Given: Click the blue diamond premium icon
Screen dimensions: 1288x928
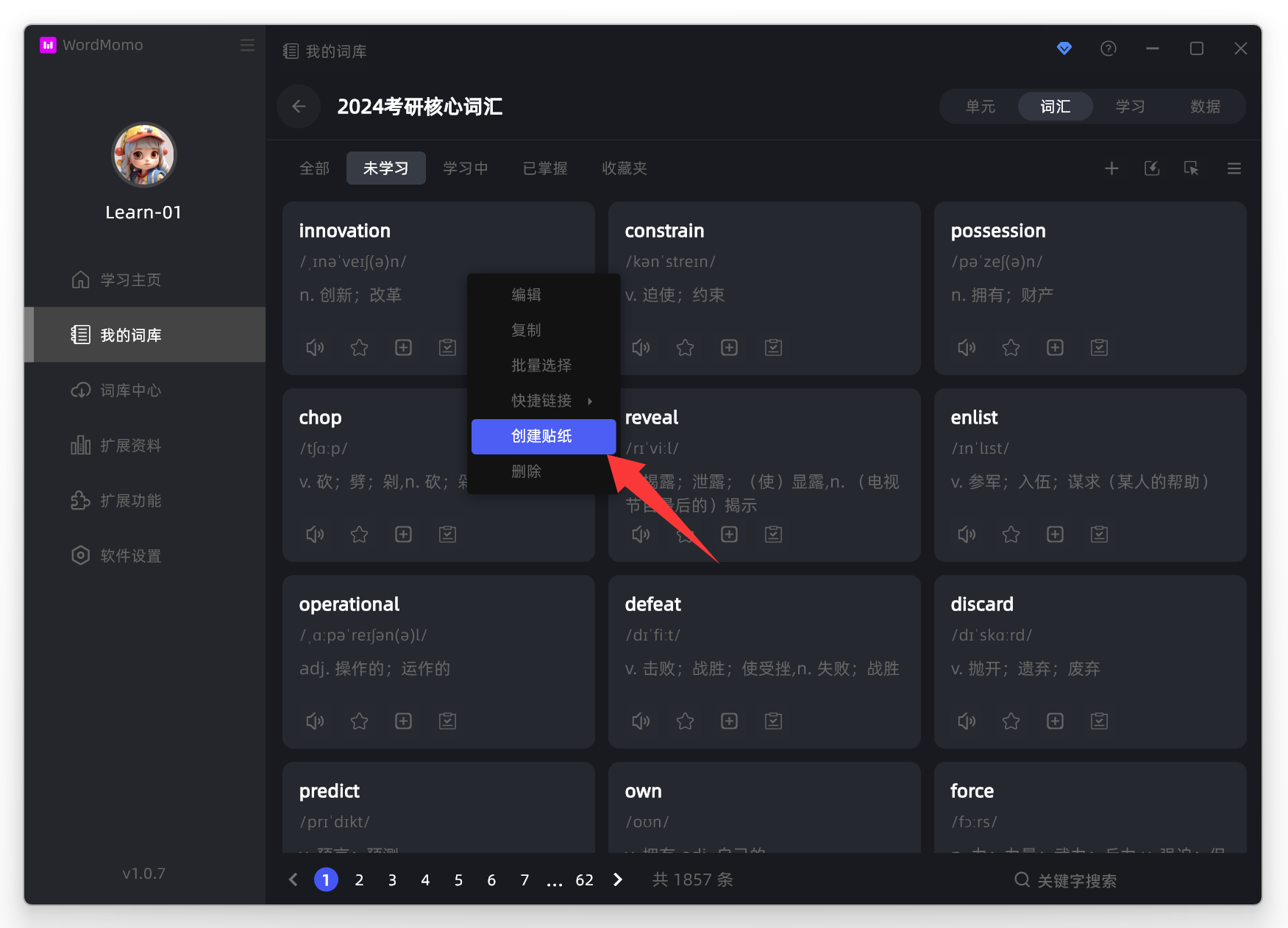Looking at the screenshot, I should tap(1064, 49).
